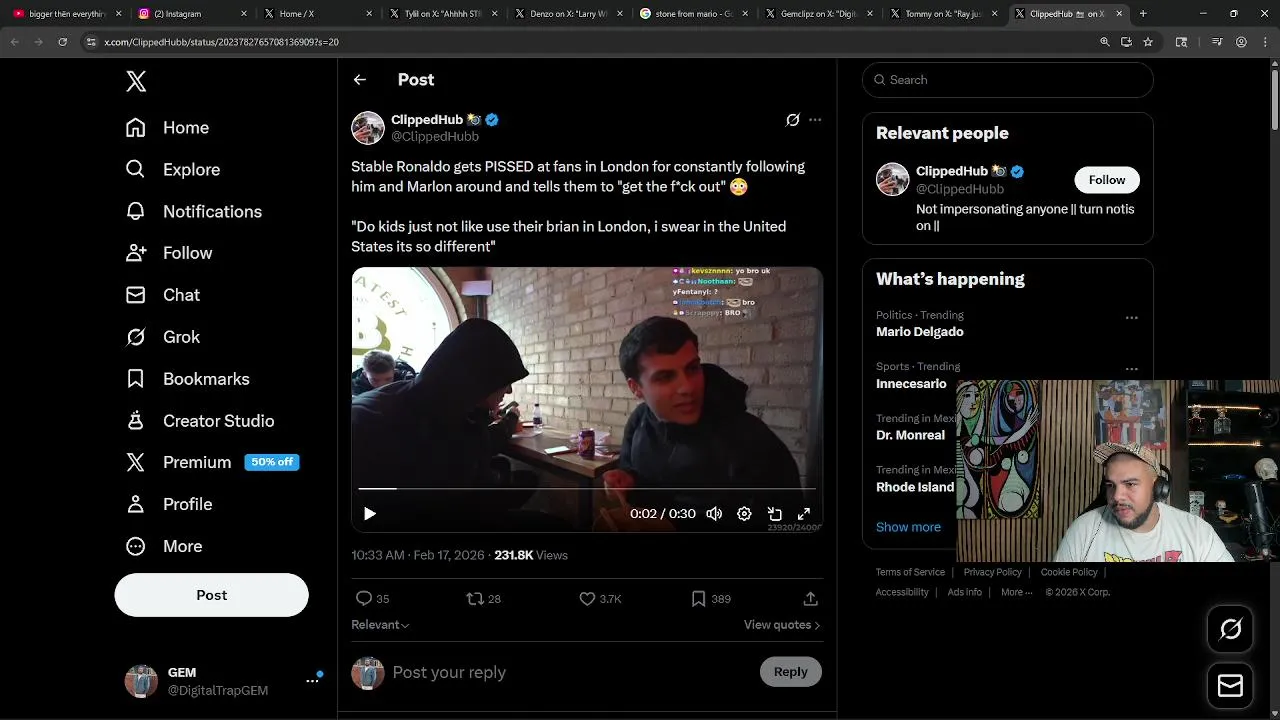Open View quotes link

(782, 625)
